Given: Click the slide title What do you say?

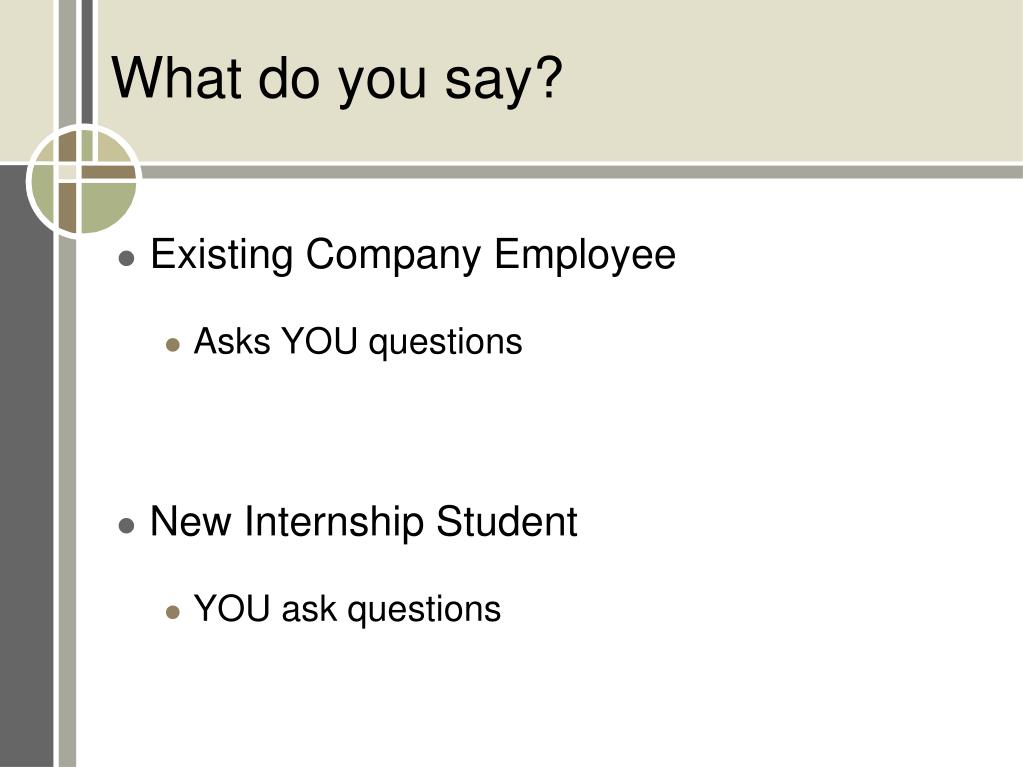Looking at the screenshot, I should tap(337, 80).
